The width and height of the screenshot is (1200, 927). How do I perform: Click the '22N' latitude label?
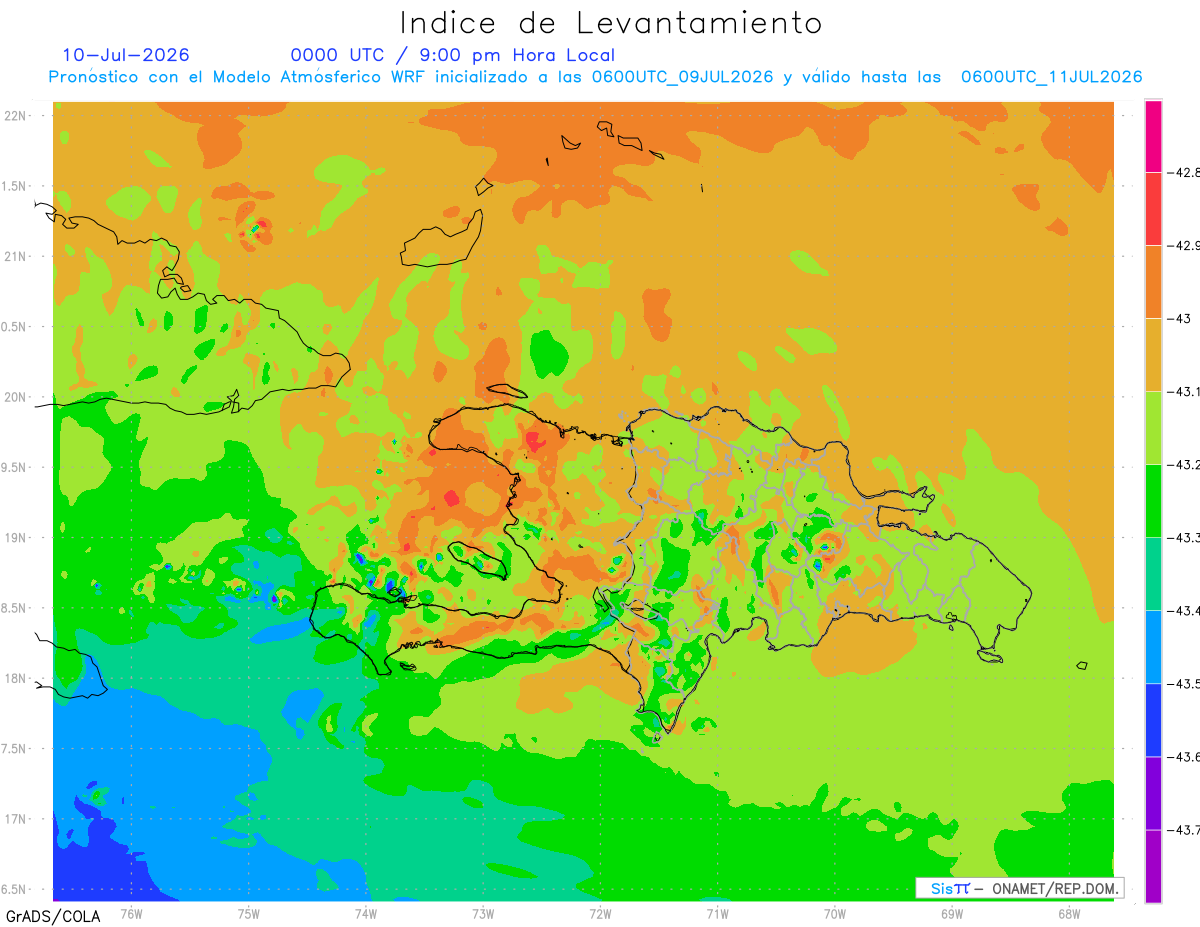pyautogui.click(x=16, y=116)
